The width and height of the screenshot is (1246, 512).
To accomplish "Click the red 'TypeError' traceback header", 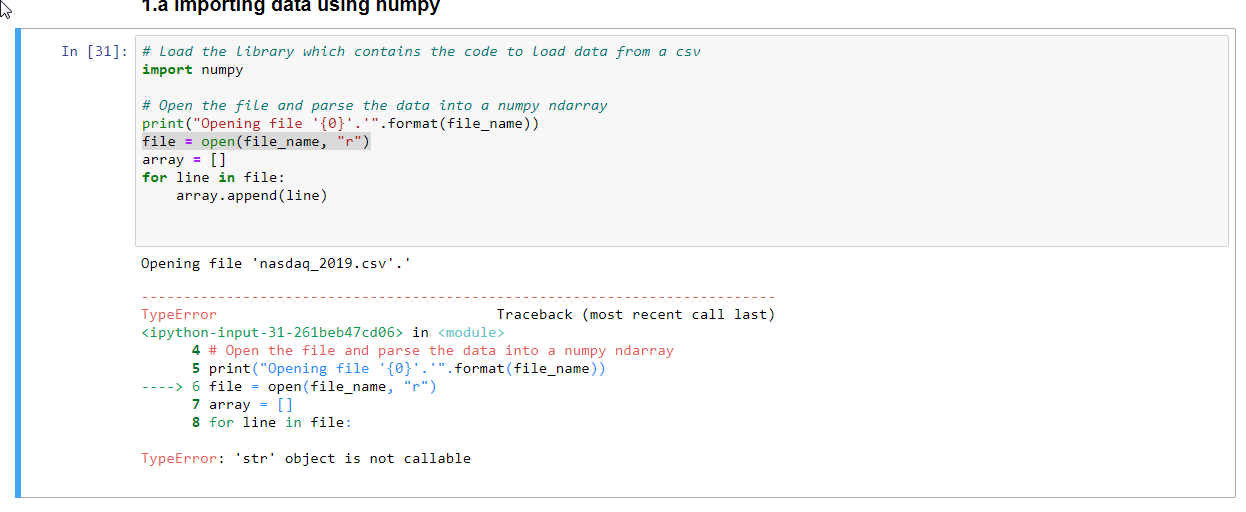I will click(x=179, y=315).
